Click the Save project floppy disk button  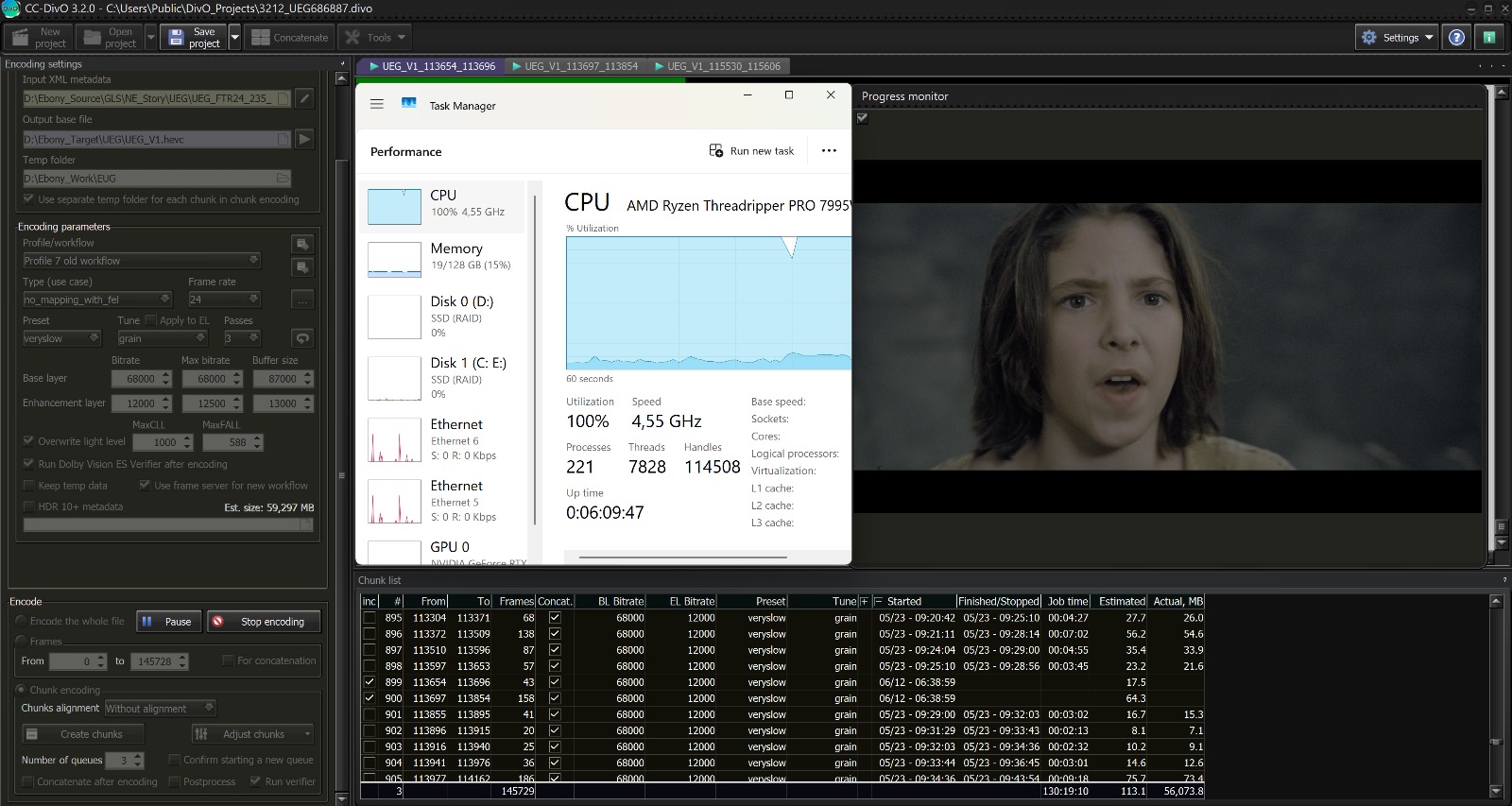(194, 38)
